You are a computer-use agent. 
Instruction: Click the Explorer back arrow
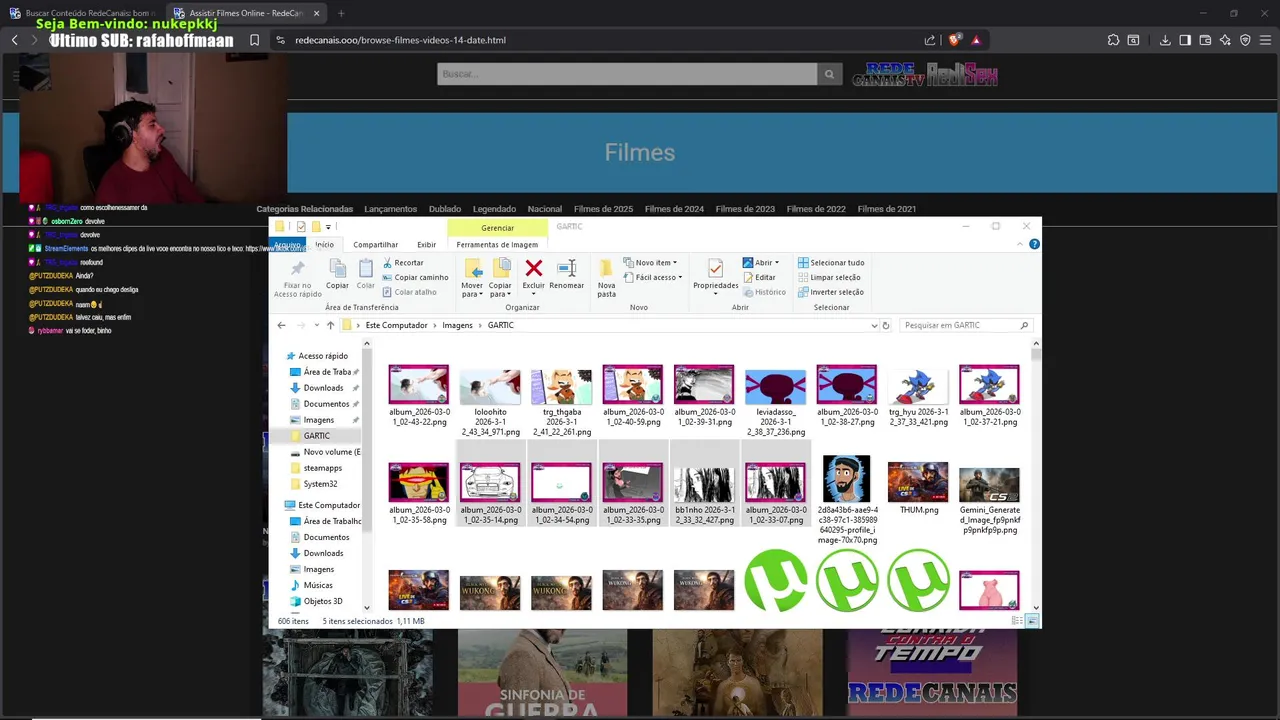coord(281,325)
